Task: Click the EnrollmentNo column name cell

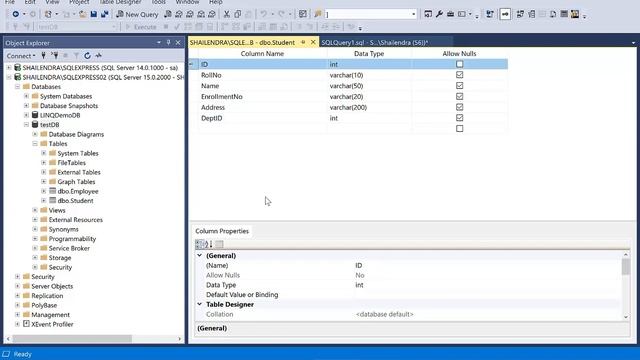Action: [x=262, y=97]
